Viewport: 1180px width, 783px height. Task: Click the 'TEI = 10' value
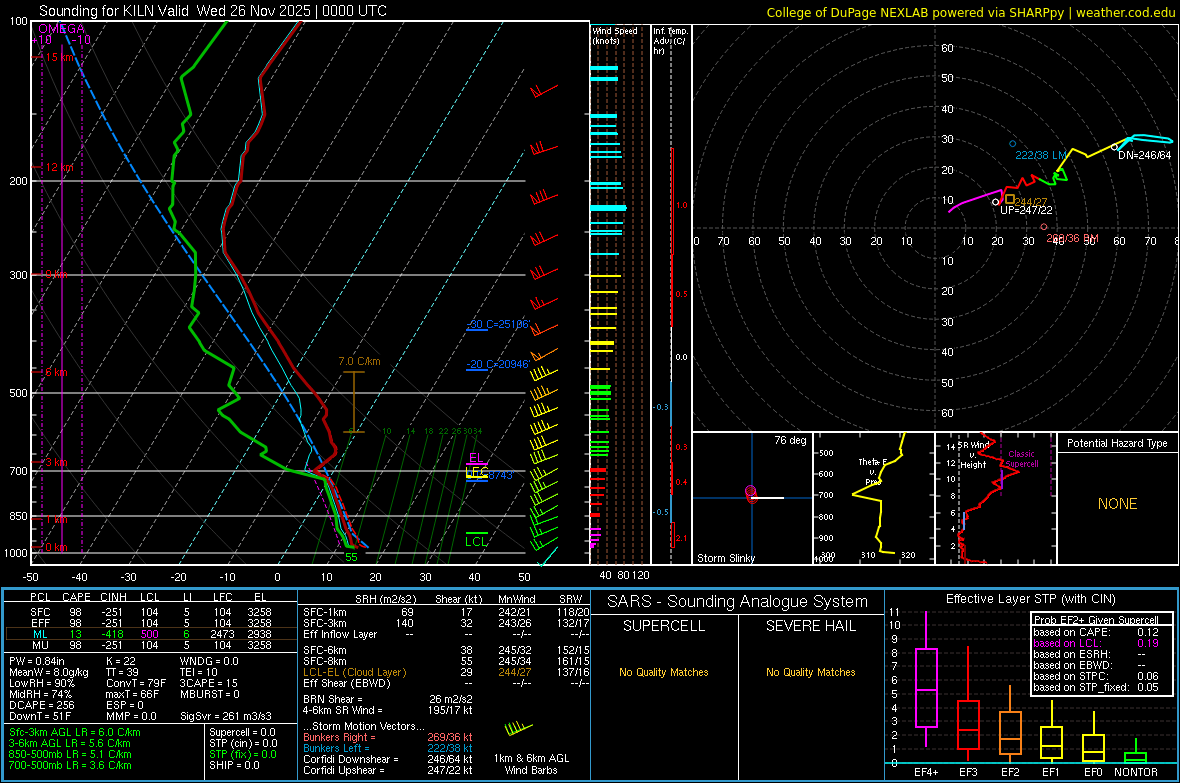click(x=199, y=672)
